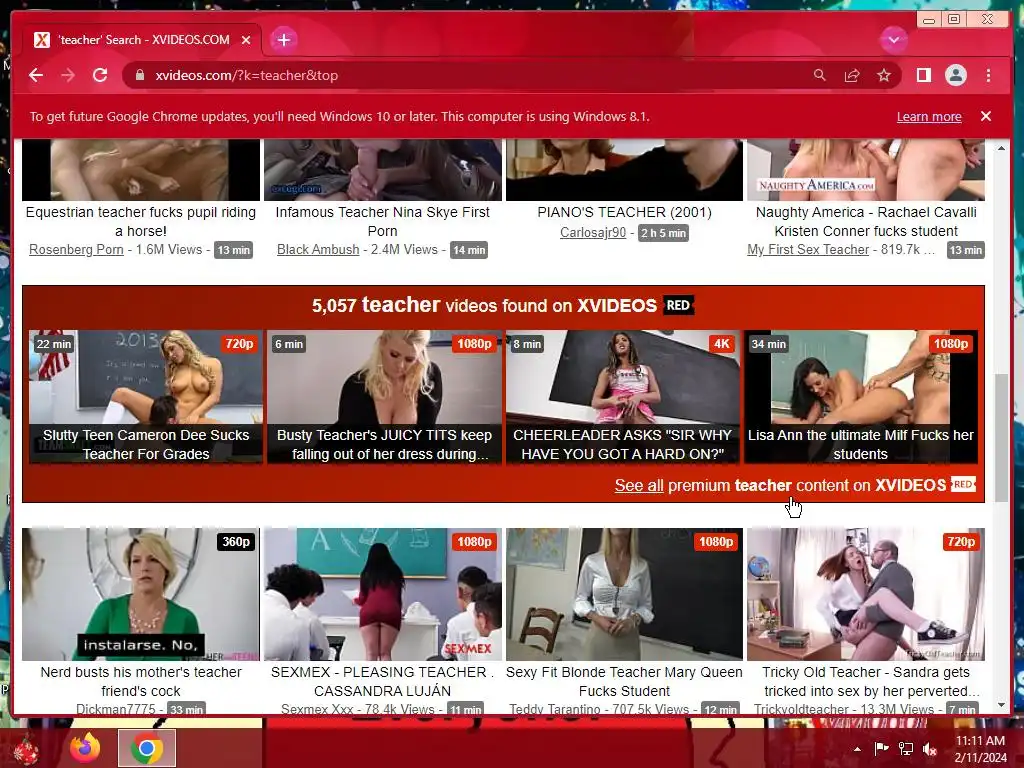
Task: Open the Rosenberg Porn uploader link
Action: tap(76, 249)
